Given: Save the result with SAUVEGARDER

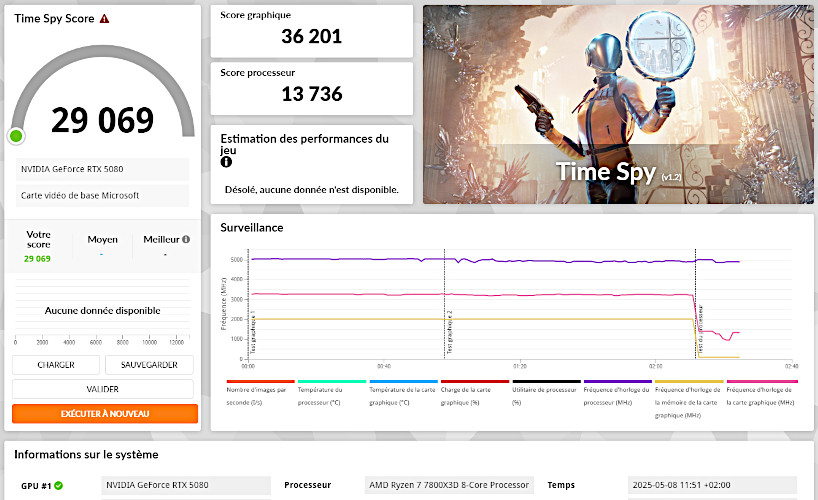Looking at the screenshot, I should pos(149,365).
